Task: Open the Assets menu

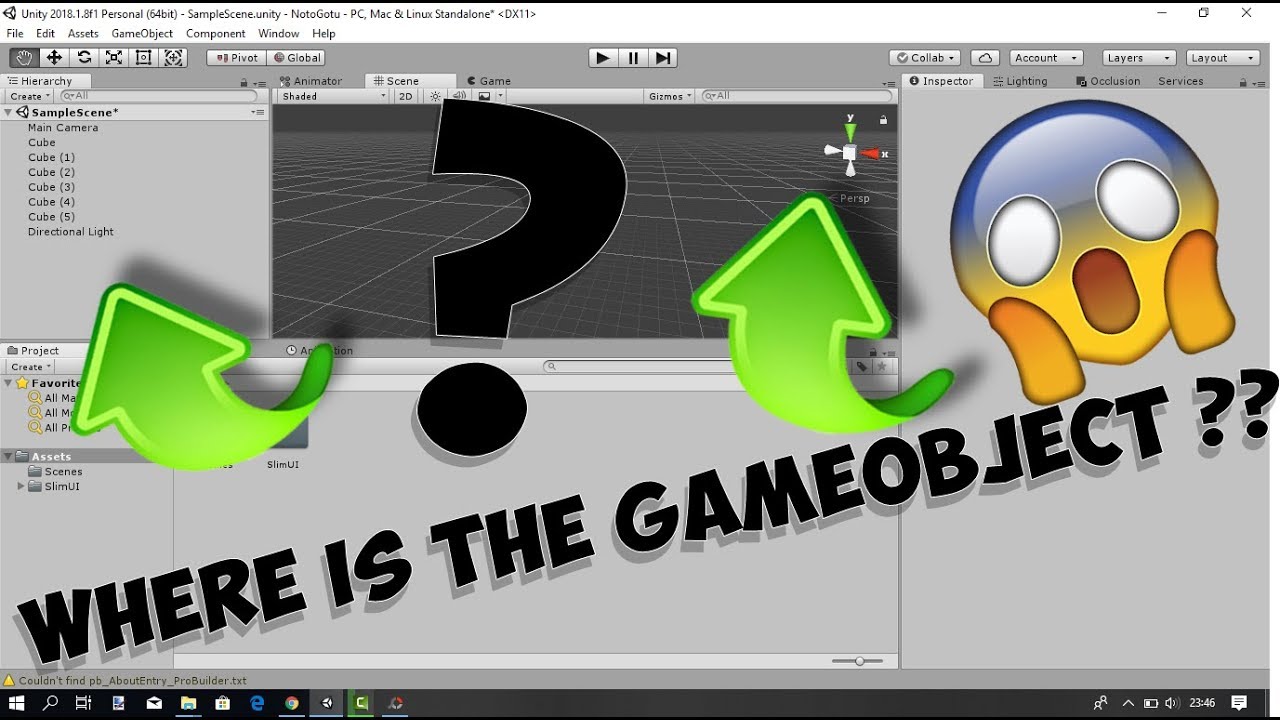Action: [83, 33]
